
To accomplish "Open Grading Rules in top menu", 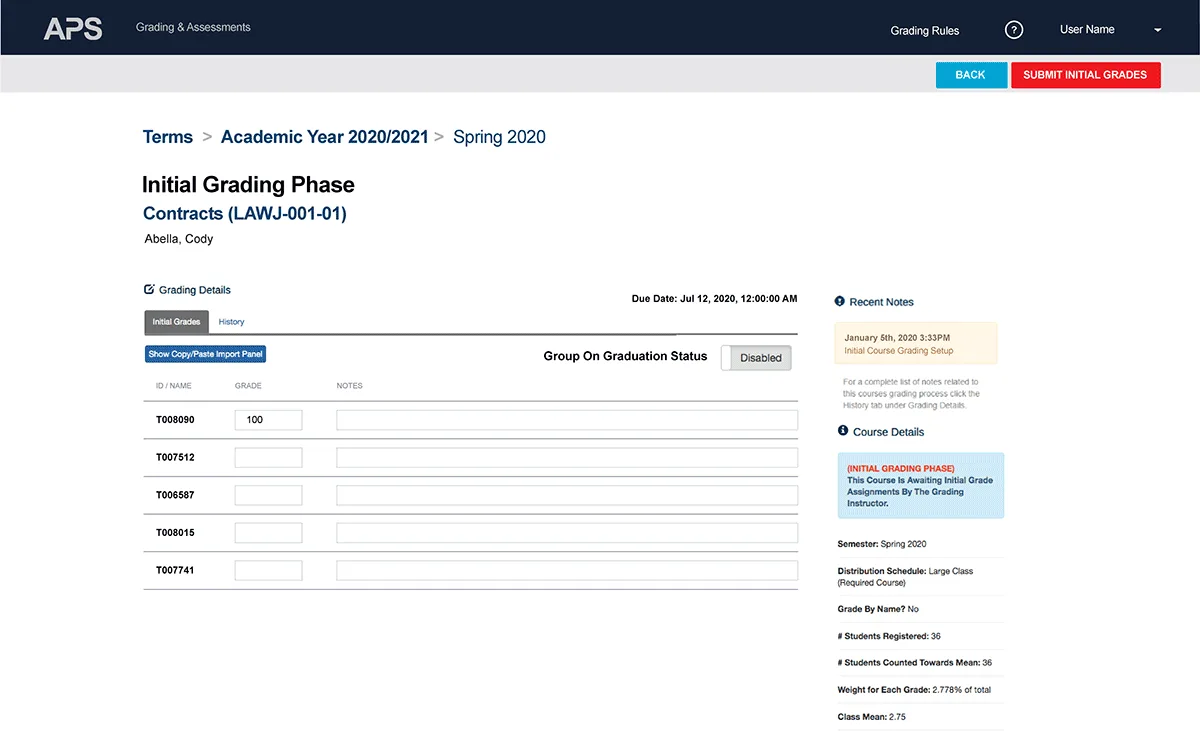I will coord(924,31).
